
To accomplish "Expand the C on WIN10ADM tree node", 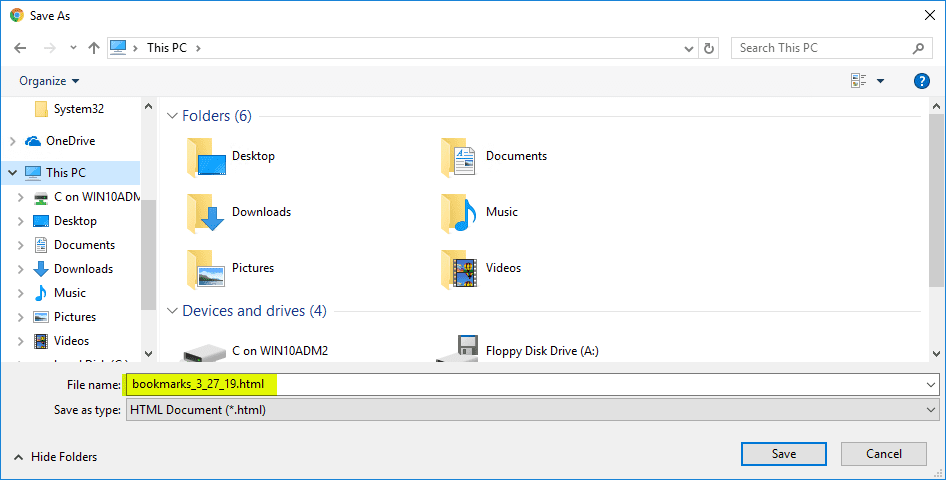I will coord(21,197).
